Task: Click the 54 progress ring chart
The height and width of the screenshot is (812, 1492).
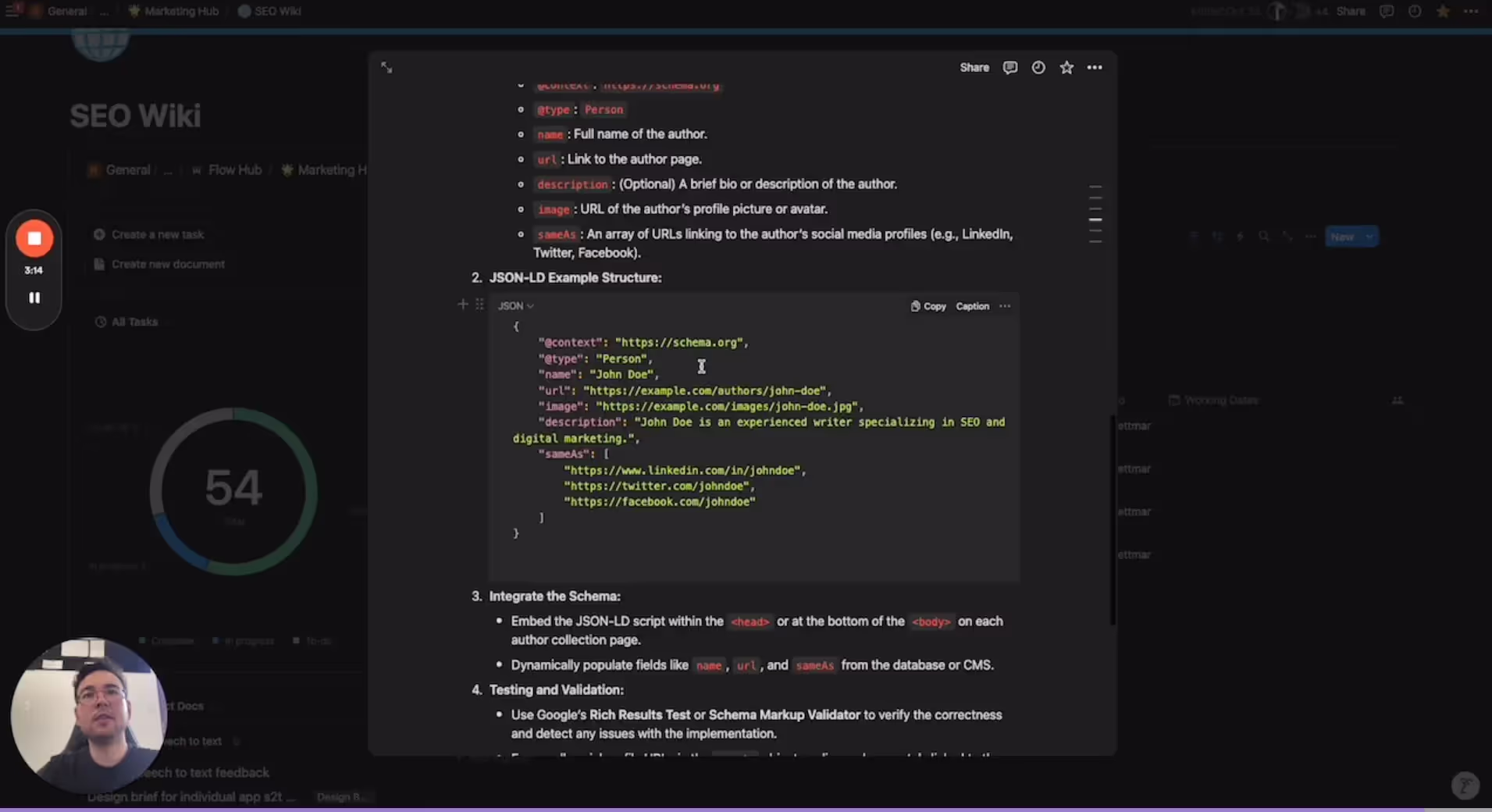Action: [x=233, y=491]
